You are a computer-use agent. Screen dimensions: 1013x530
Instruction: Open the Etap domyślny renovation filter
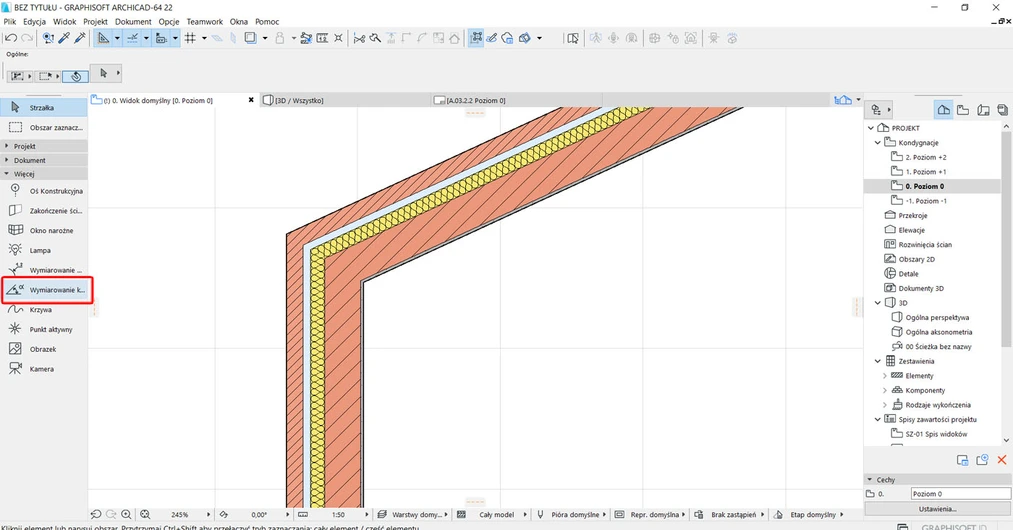pyautogui.click(x=809, y=514)
